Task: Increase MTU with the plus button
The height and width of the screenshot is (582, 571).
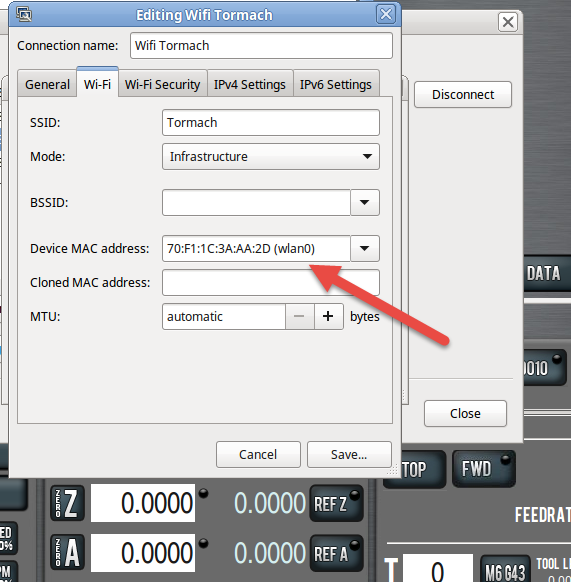Action: pyautogui.click(x=328, y=316)
